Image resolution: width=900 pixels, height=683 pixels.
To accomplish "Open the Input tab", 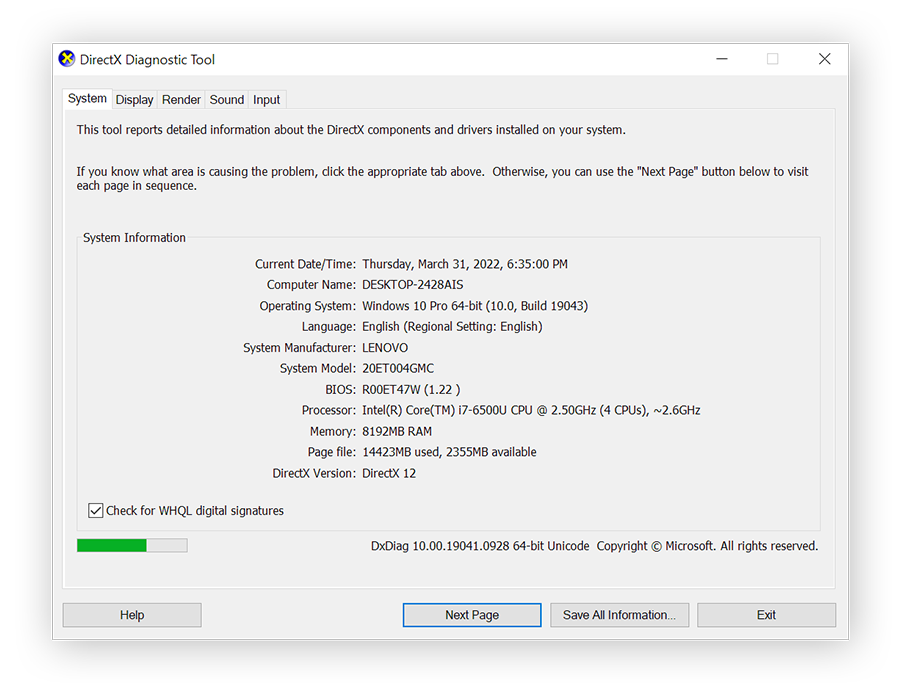I will coord(266,99).
